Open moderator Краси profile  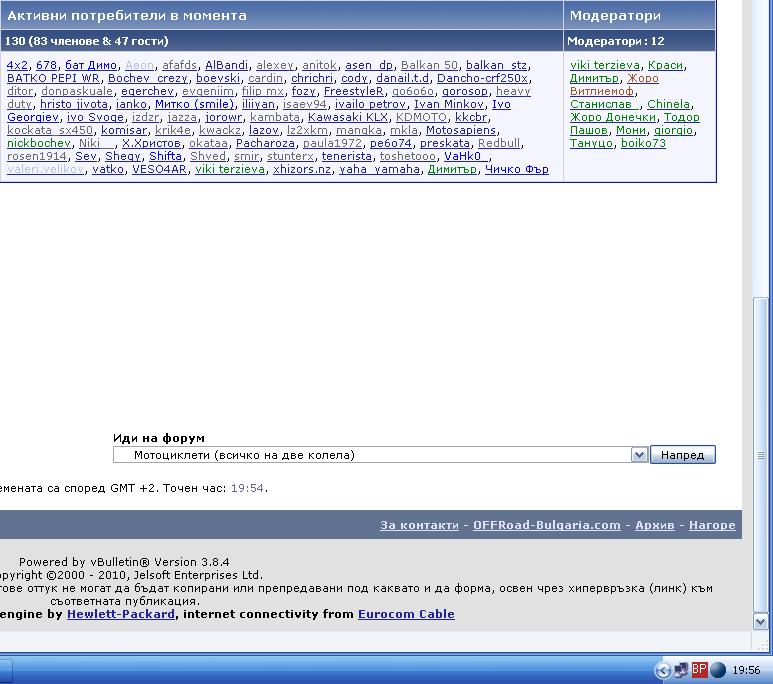(666, 65)
